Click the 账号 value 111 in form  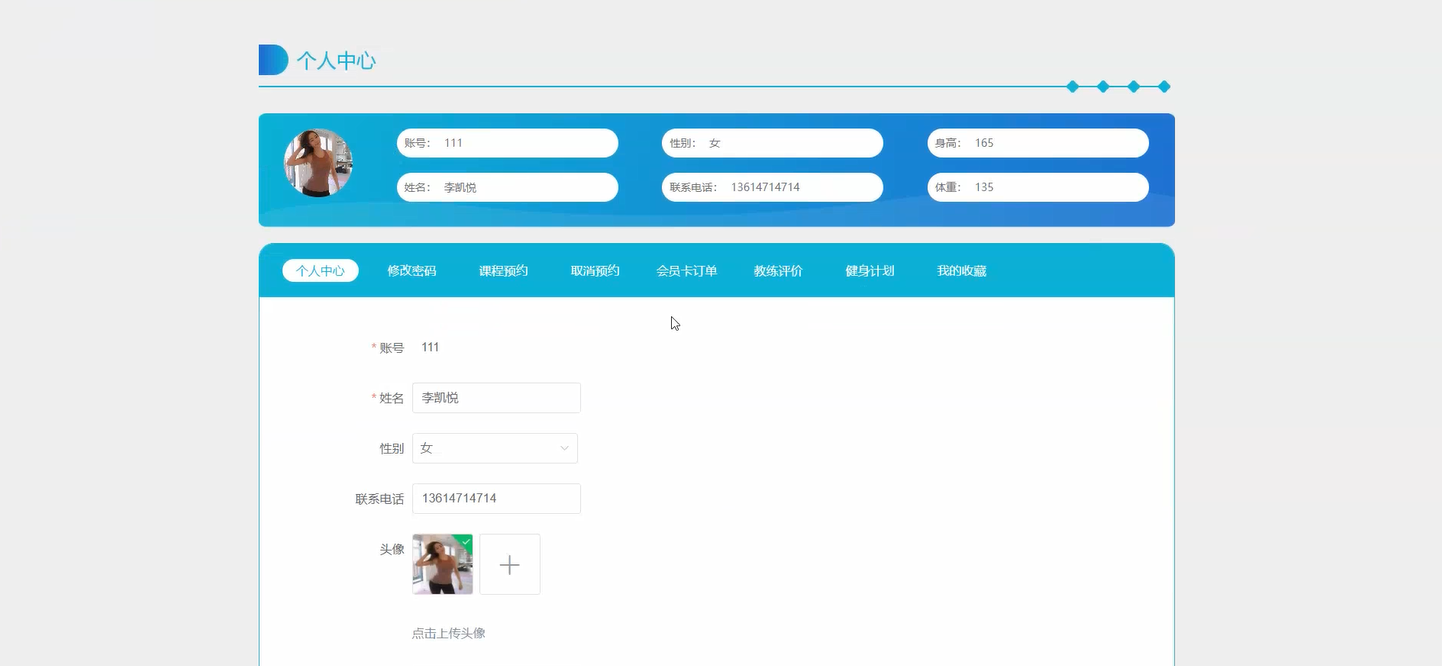430,347
